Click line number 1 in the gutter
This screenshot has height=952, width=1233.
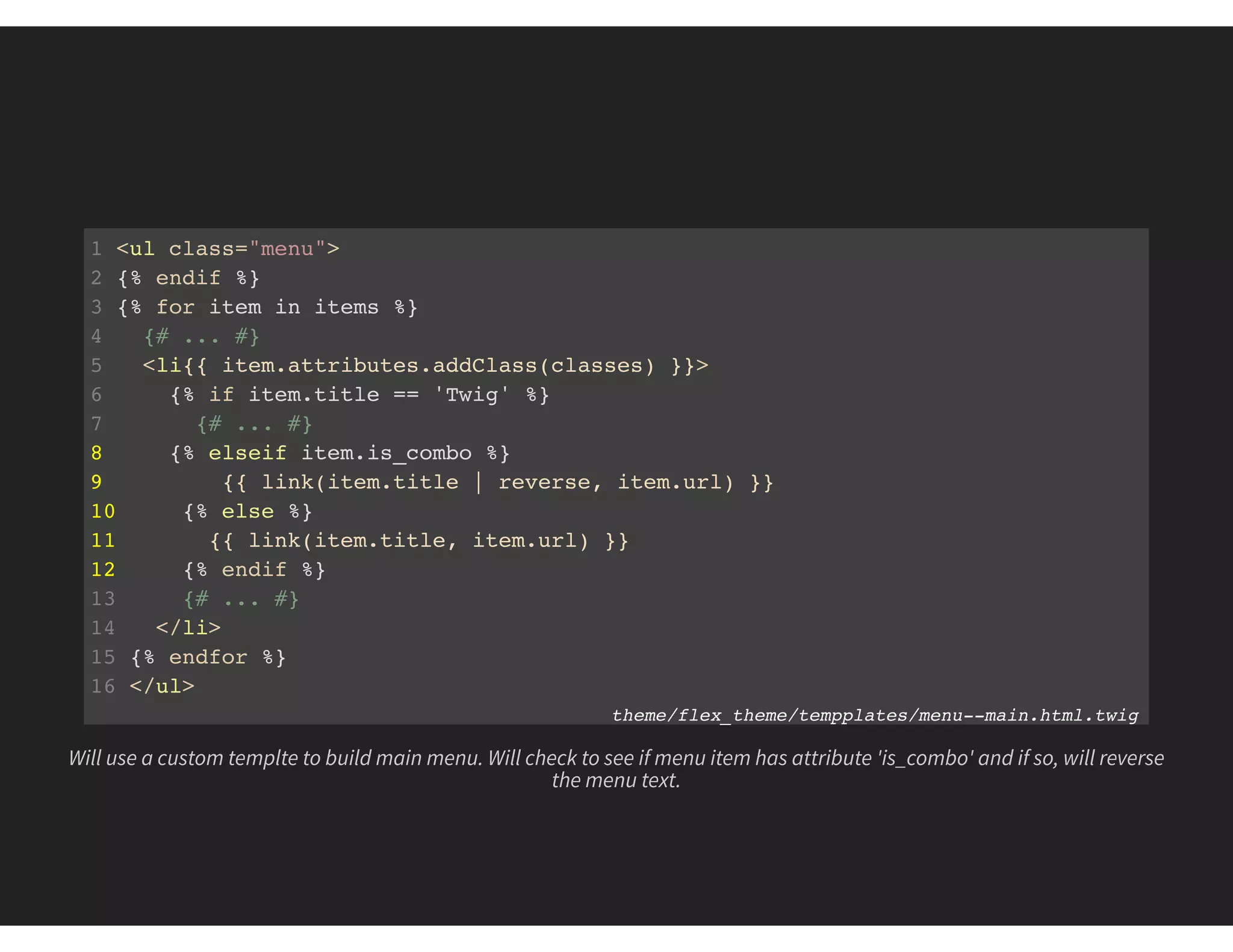point(96,249)
